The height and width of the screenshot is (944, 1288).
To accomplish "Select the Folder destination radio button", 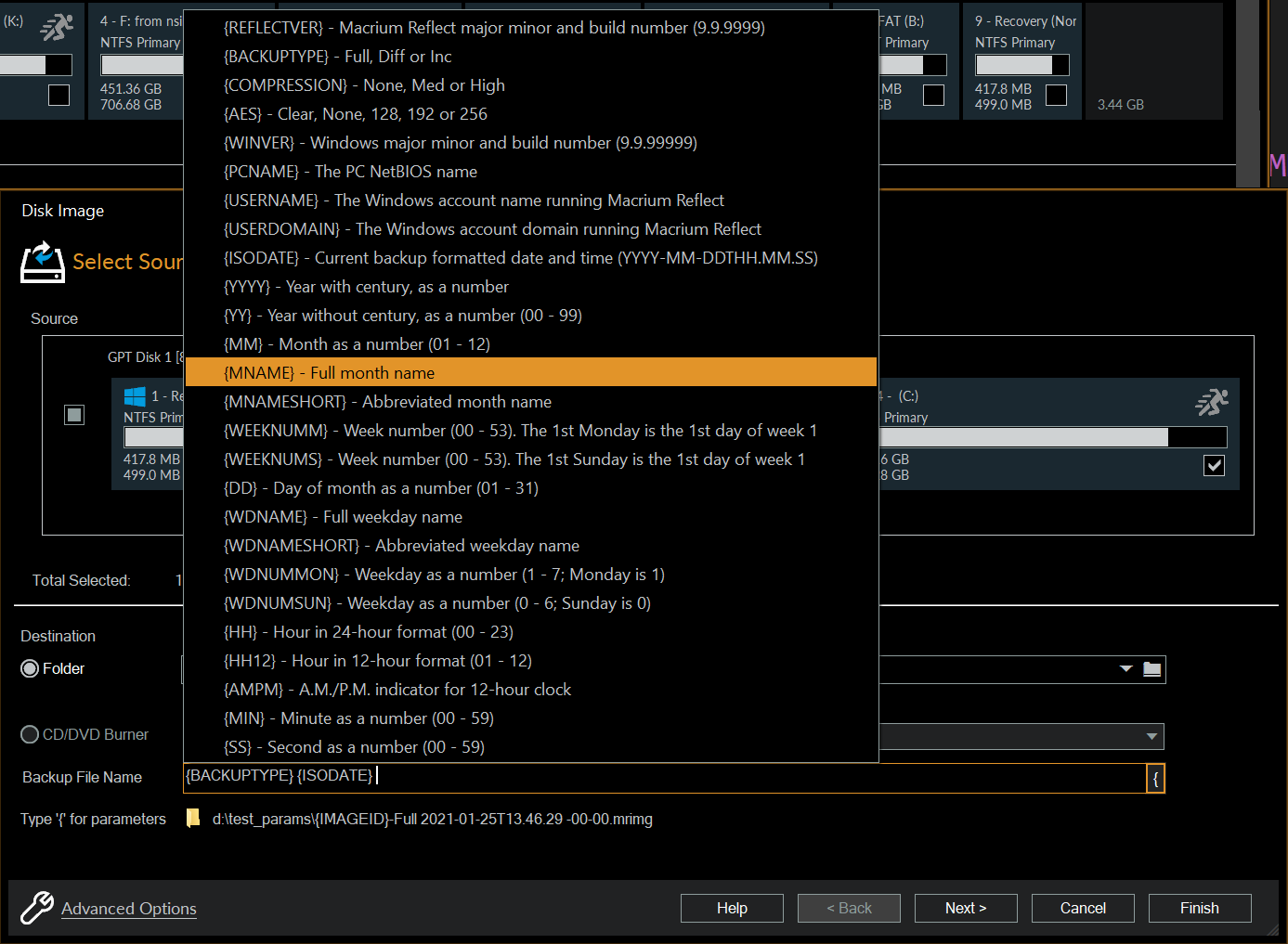I will pos(29,668).
